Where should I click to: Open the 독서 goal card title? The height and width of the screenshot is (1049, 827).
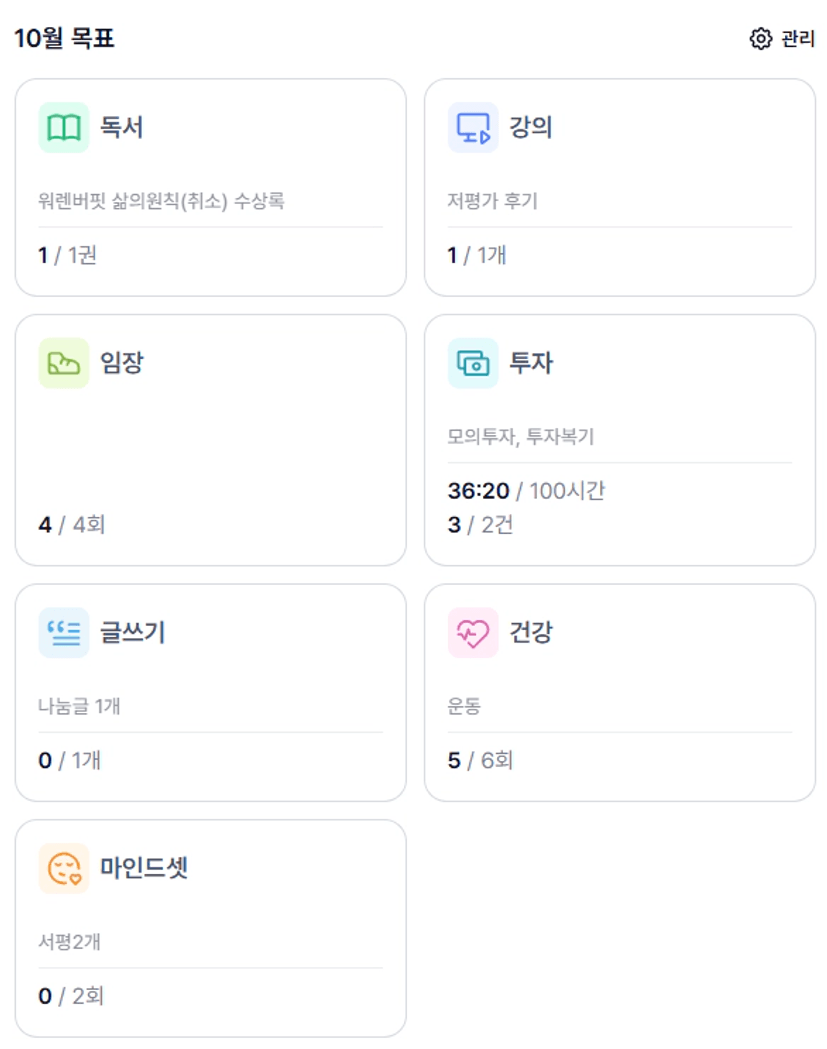click(122, 128)
